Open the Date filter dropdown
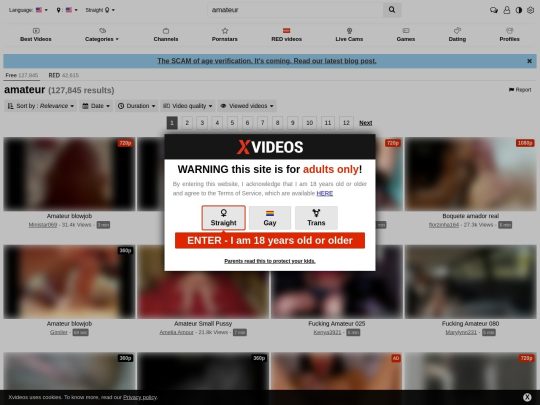540x405 pixels. 96,106
